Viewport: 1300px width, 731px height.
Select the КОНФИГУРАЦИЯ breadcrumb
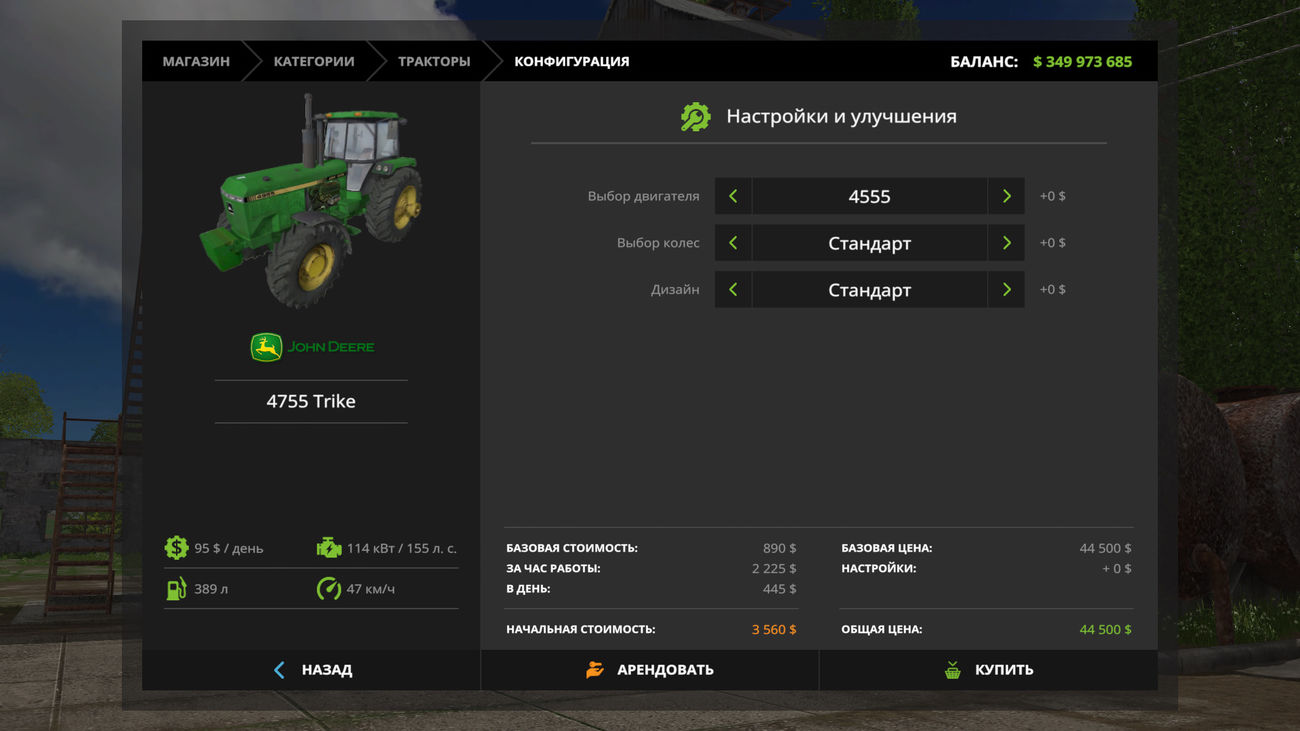[x=572, y=61]
